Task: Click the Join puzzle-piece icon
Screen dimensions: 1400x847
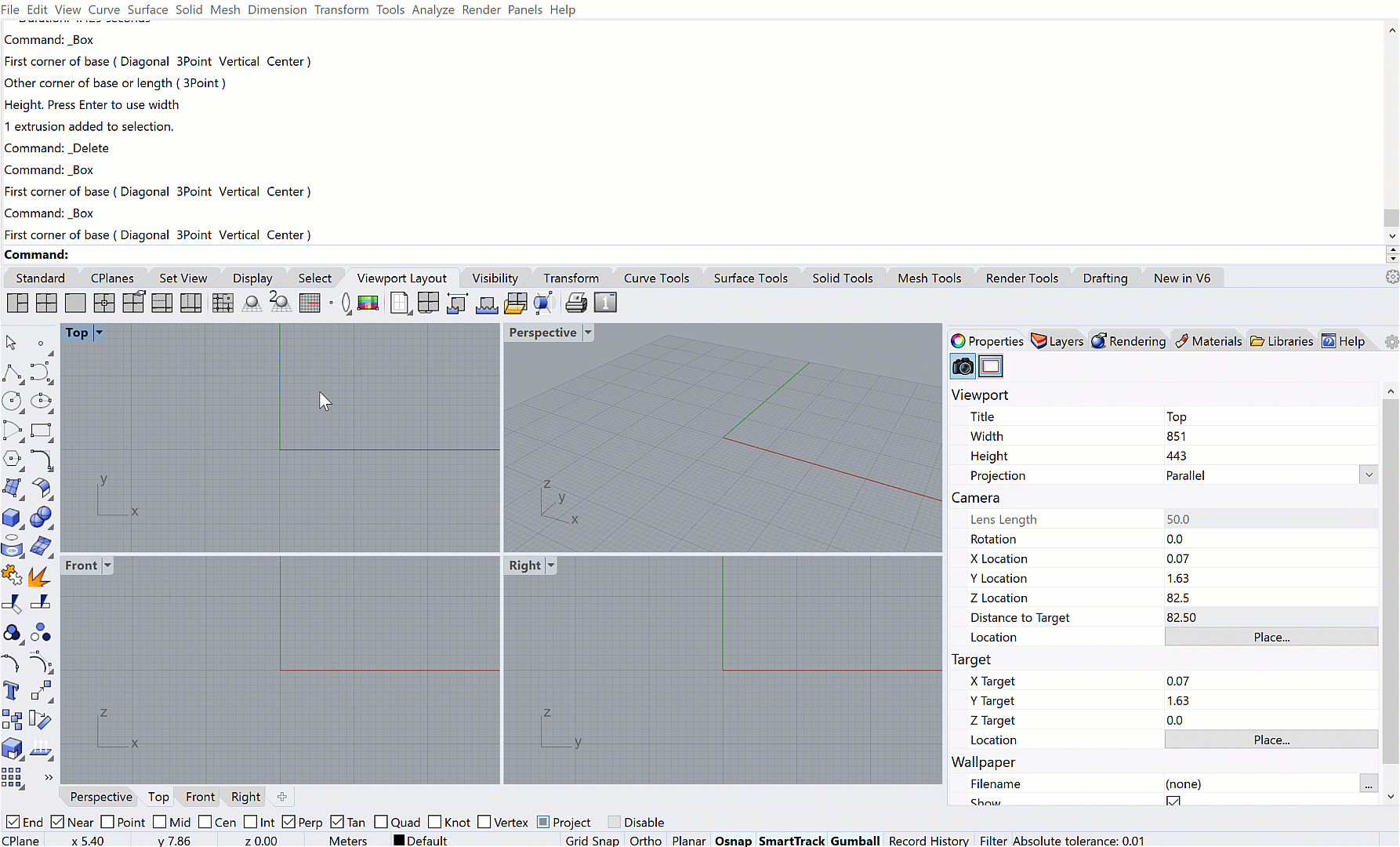Action: point(12,575)
